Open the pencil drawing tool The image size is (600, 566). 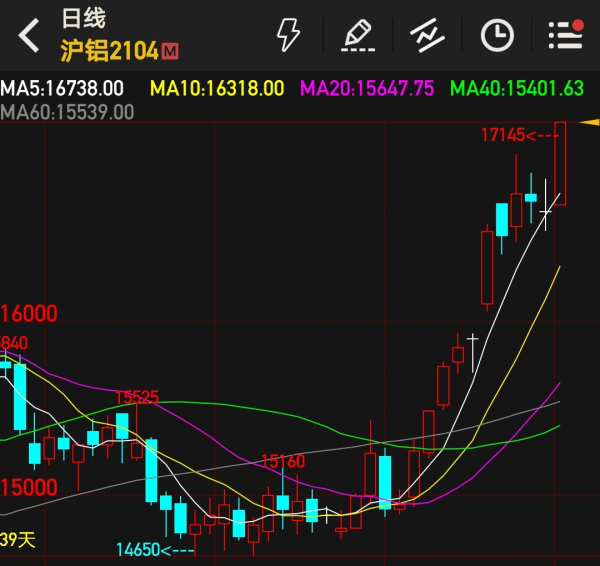(x=358, y=35)
